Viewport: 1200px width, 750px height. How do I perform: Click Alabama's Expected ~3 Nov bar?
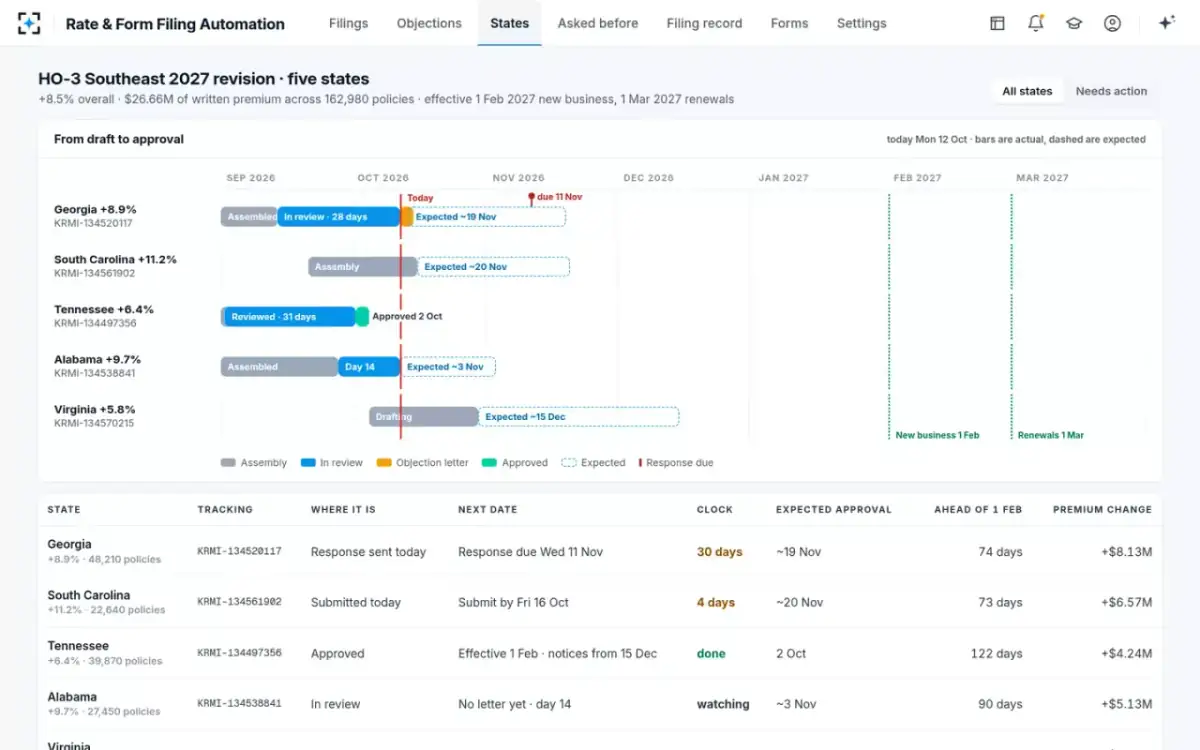[x=448, y=367]
